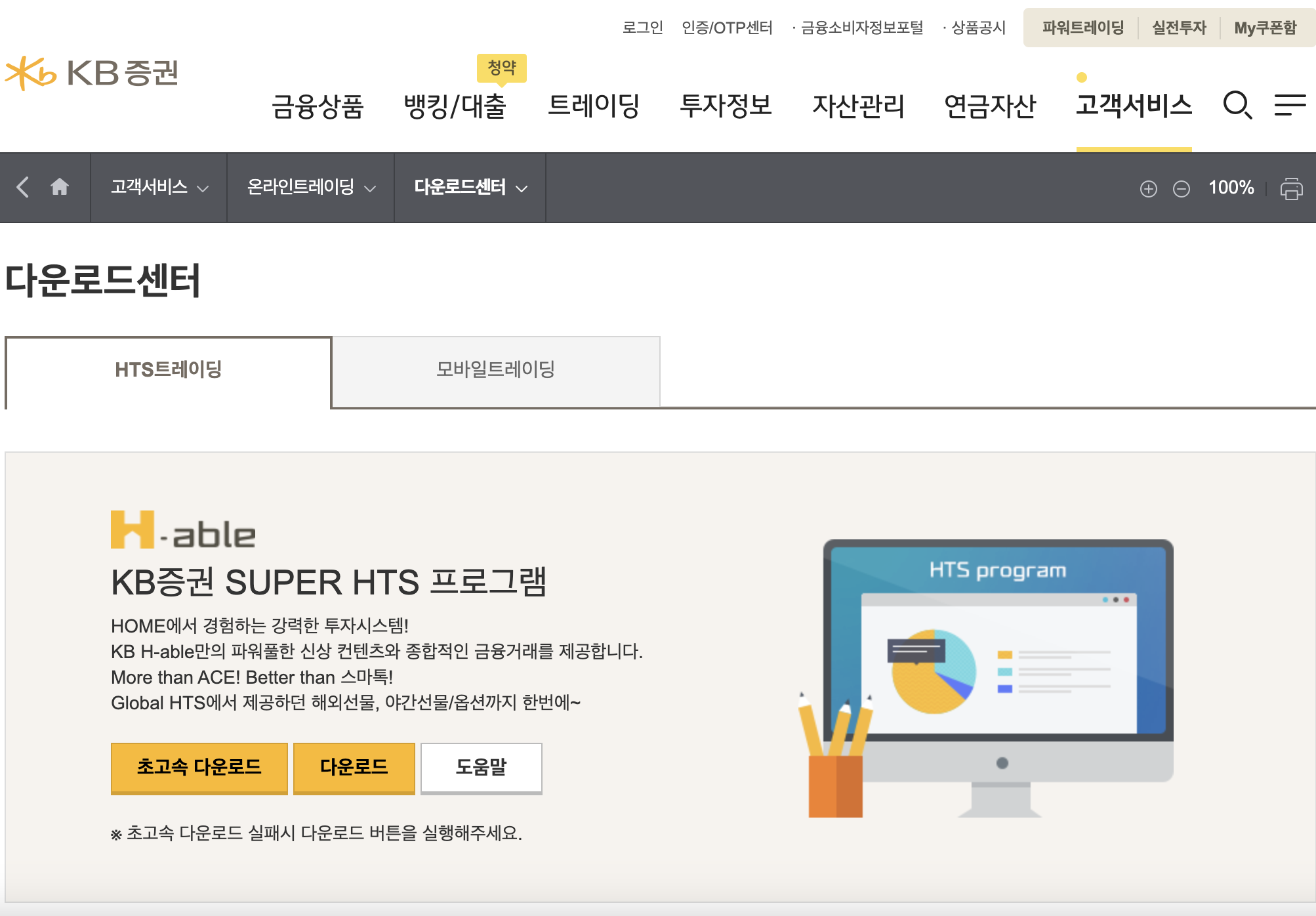
Task: Click the printer icon
Action: [1291, 189]
